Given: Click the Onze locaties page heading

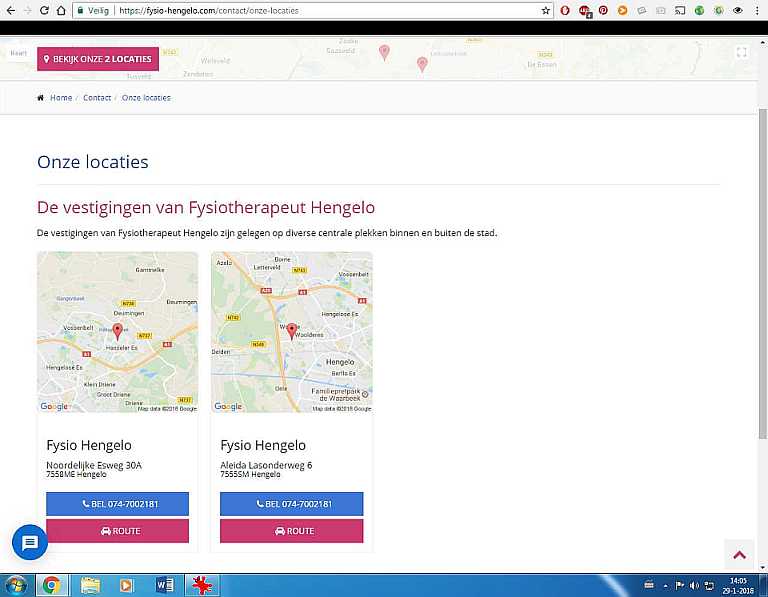Looking at the screenshot, I should pyautogui.click(x=93, y=162).
